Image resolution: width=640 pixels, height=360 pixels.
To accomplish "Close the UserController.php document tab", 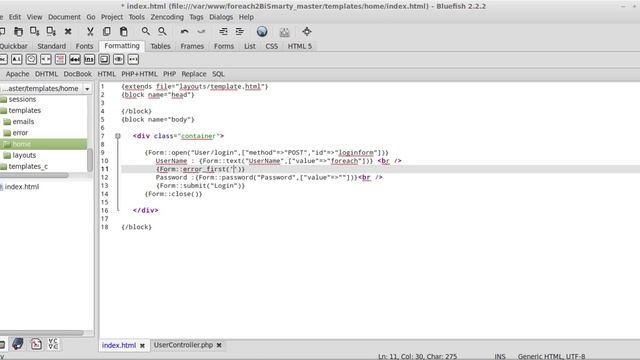I will [x=219, y=345].
